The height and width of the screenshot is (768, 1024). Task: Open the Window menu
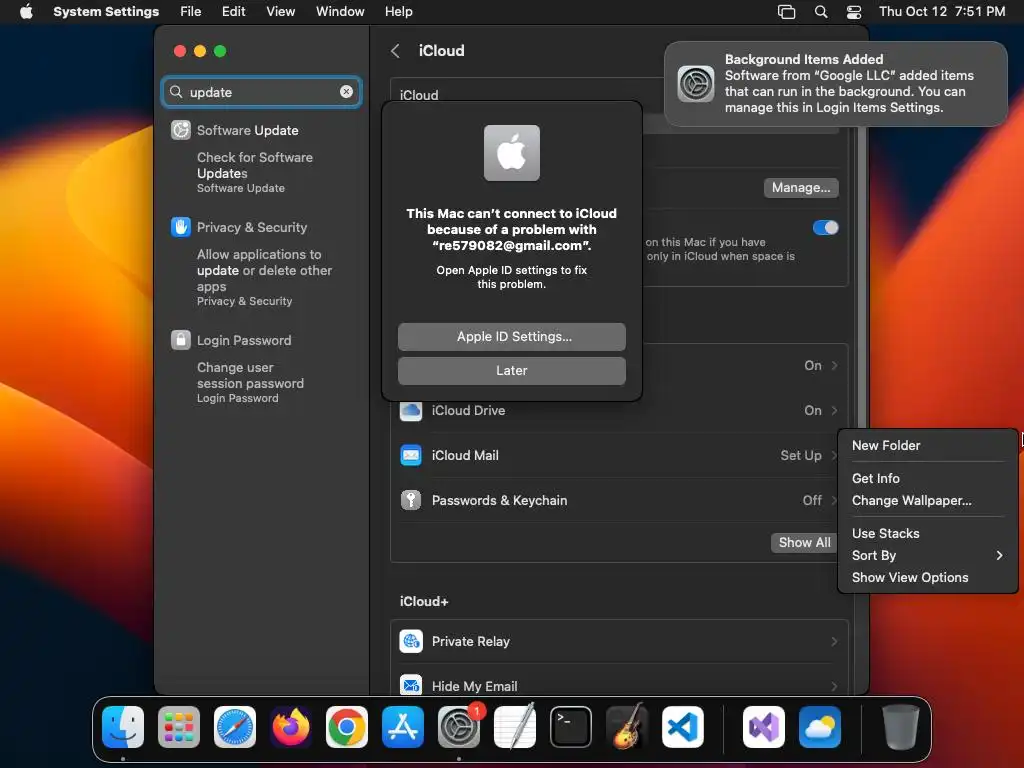point(340,11)
